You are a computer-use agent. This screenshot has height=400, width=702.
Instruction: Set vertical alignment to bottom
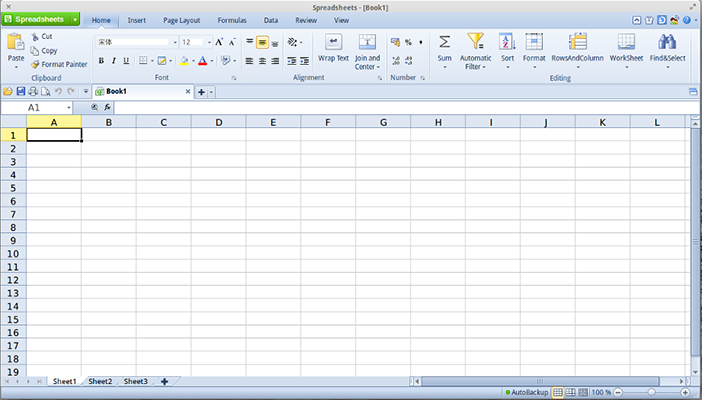[x=275, y=43]
